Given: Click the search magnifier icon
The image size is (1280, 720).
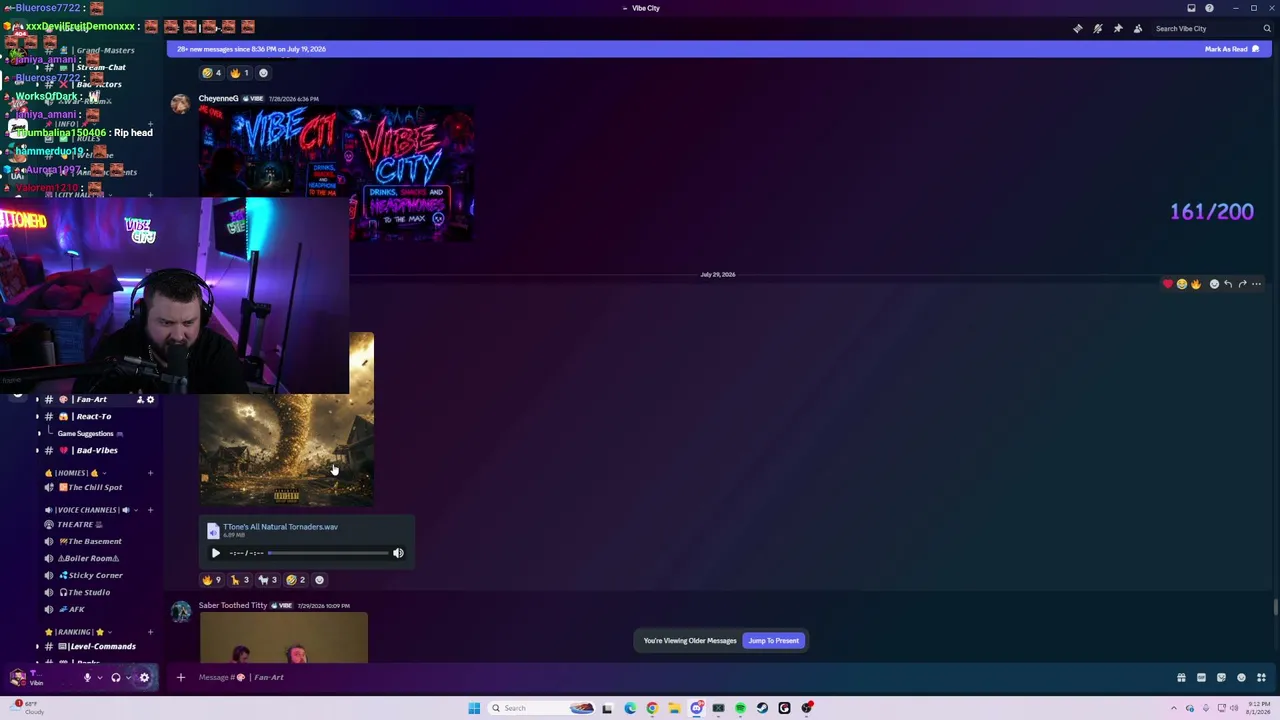Looking at the screenshot, I should pos(1267,28).
